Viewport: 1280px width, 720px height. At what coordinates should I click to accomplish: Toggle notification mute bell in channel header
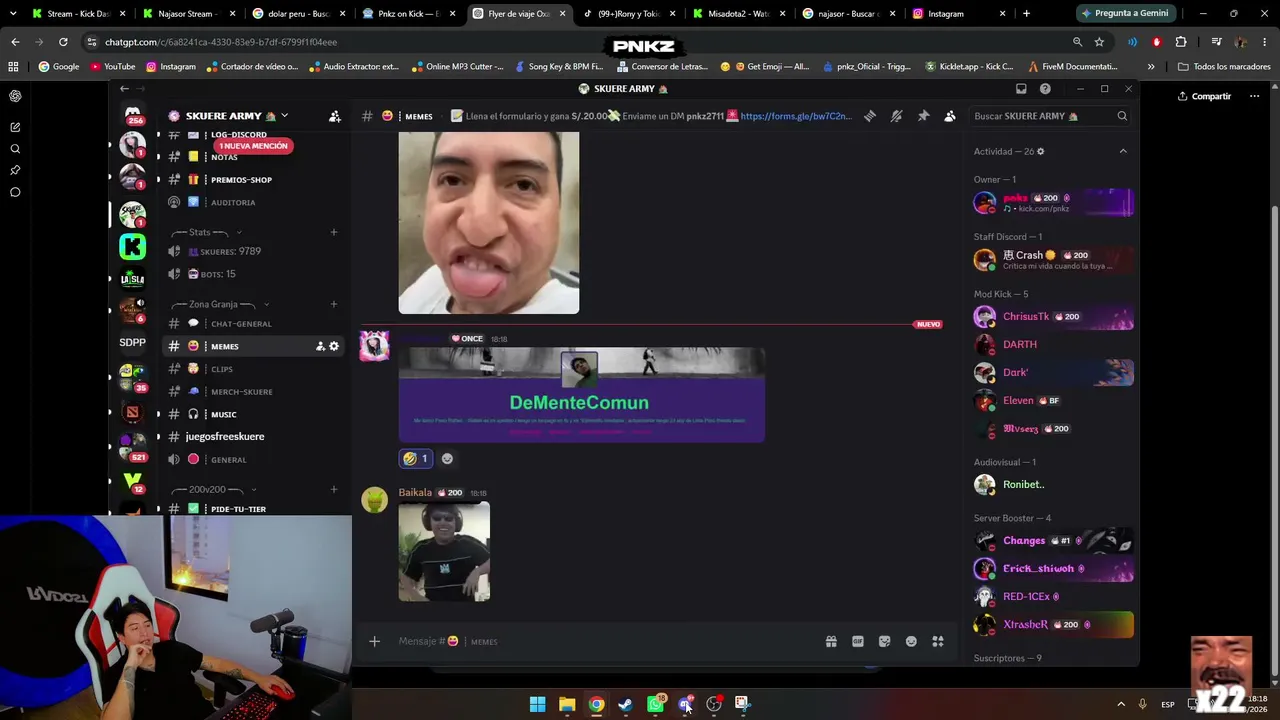tap(896, 116)
